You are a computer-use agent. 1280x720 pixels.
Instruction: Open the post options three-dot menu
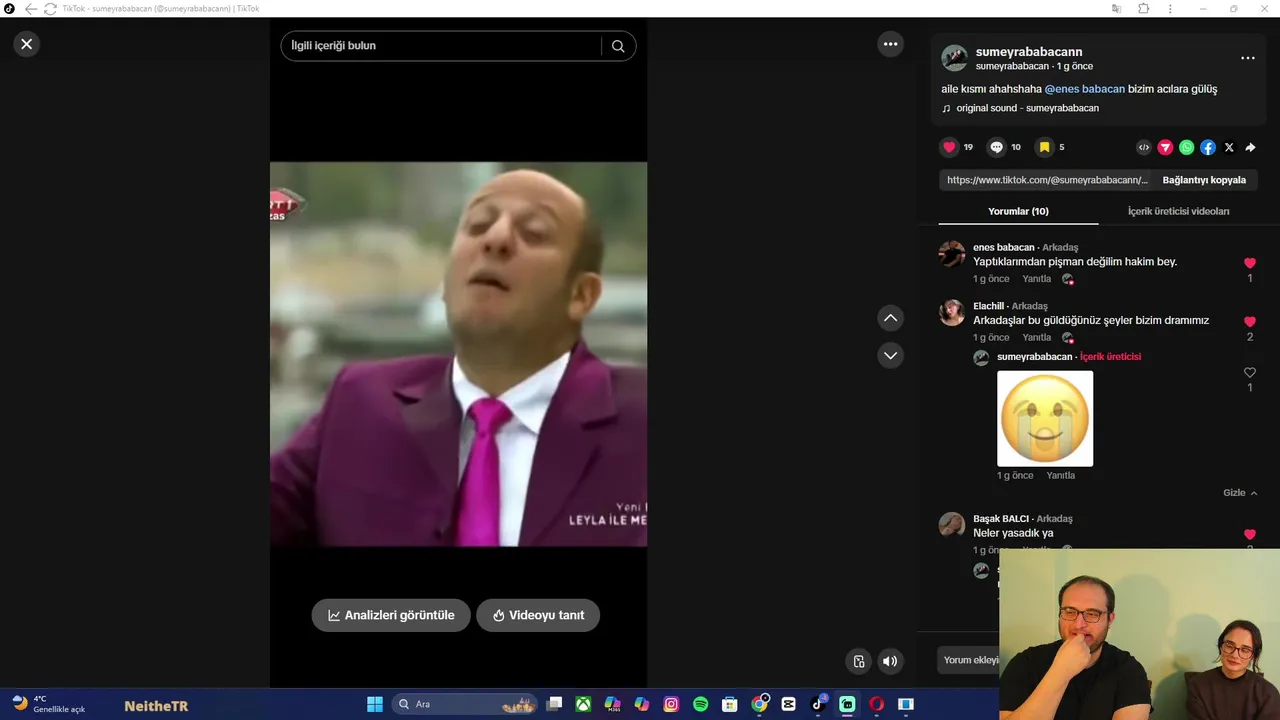pyautogui.click(x=1248, y=58)
